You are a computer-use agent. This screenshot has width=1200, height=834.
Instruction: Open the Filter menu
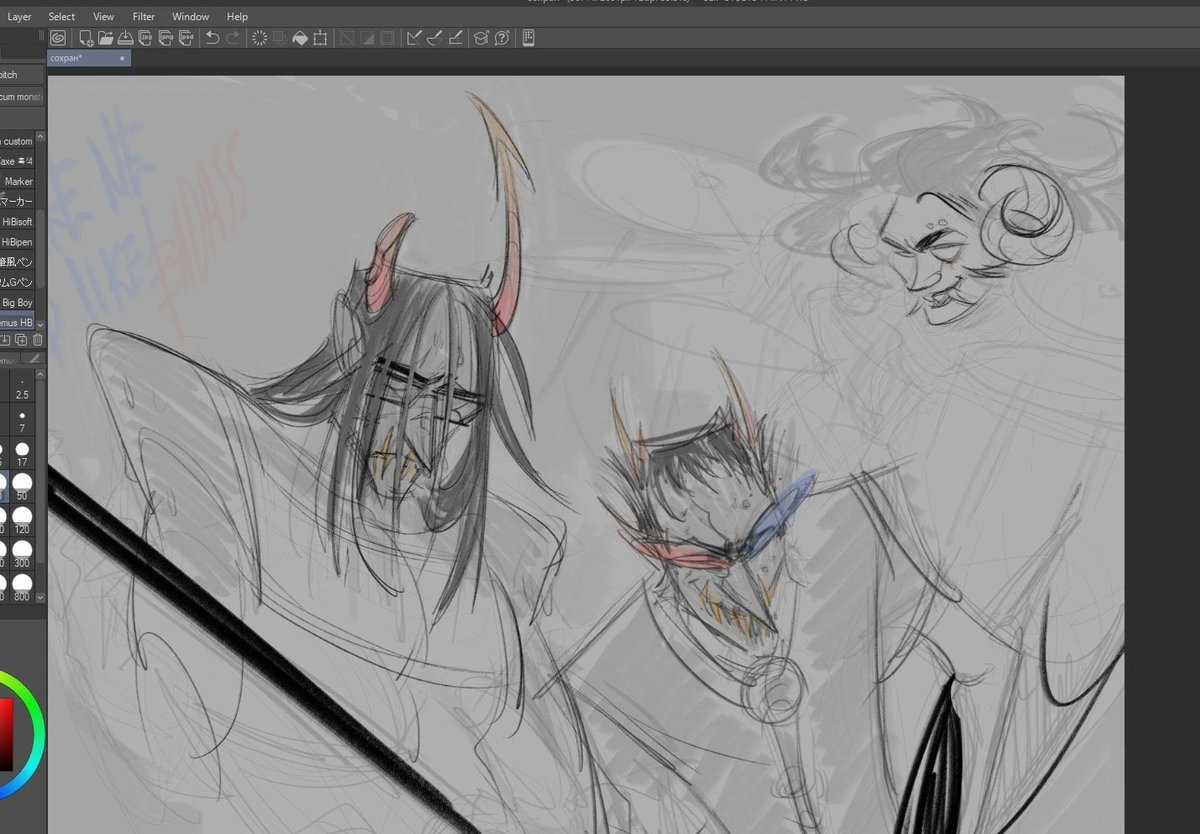[x=143, y=16]
